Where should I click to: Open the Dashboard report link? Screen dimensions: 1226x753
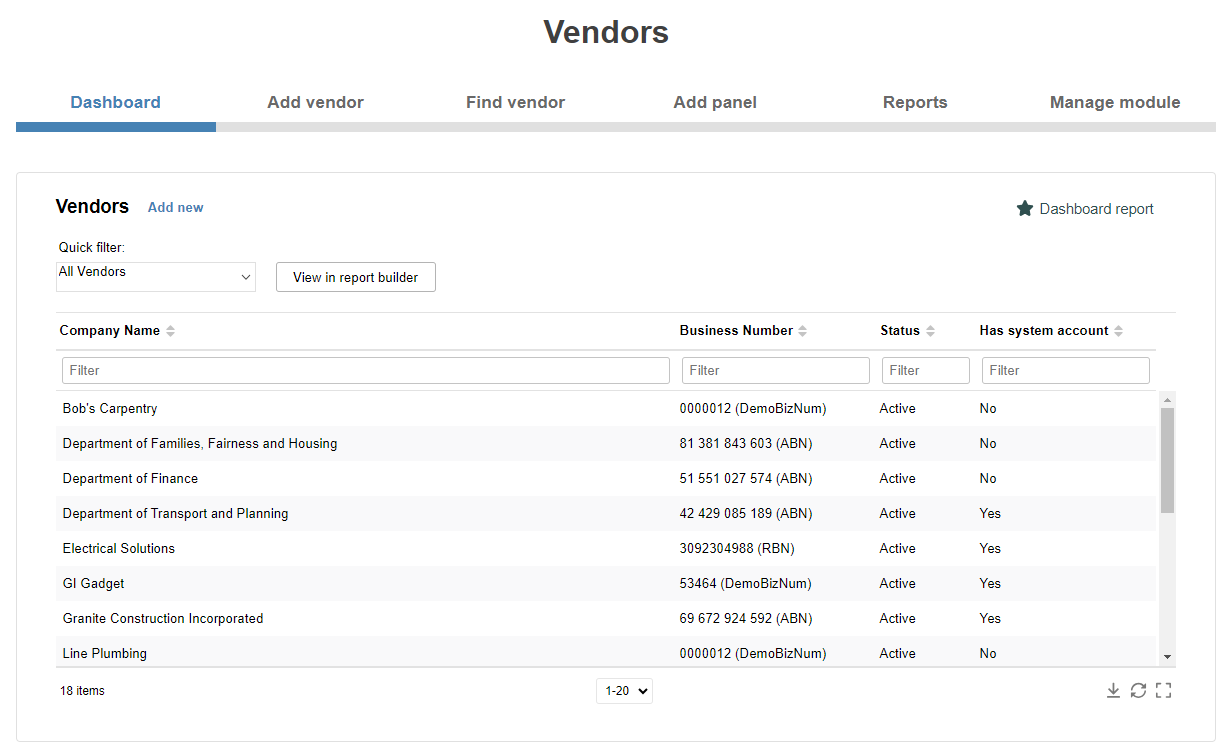click(x=1096, y=209)
